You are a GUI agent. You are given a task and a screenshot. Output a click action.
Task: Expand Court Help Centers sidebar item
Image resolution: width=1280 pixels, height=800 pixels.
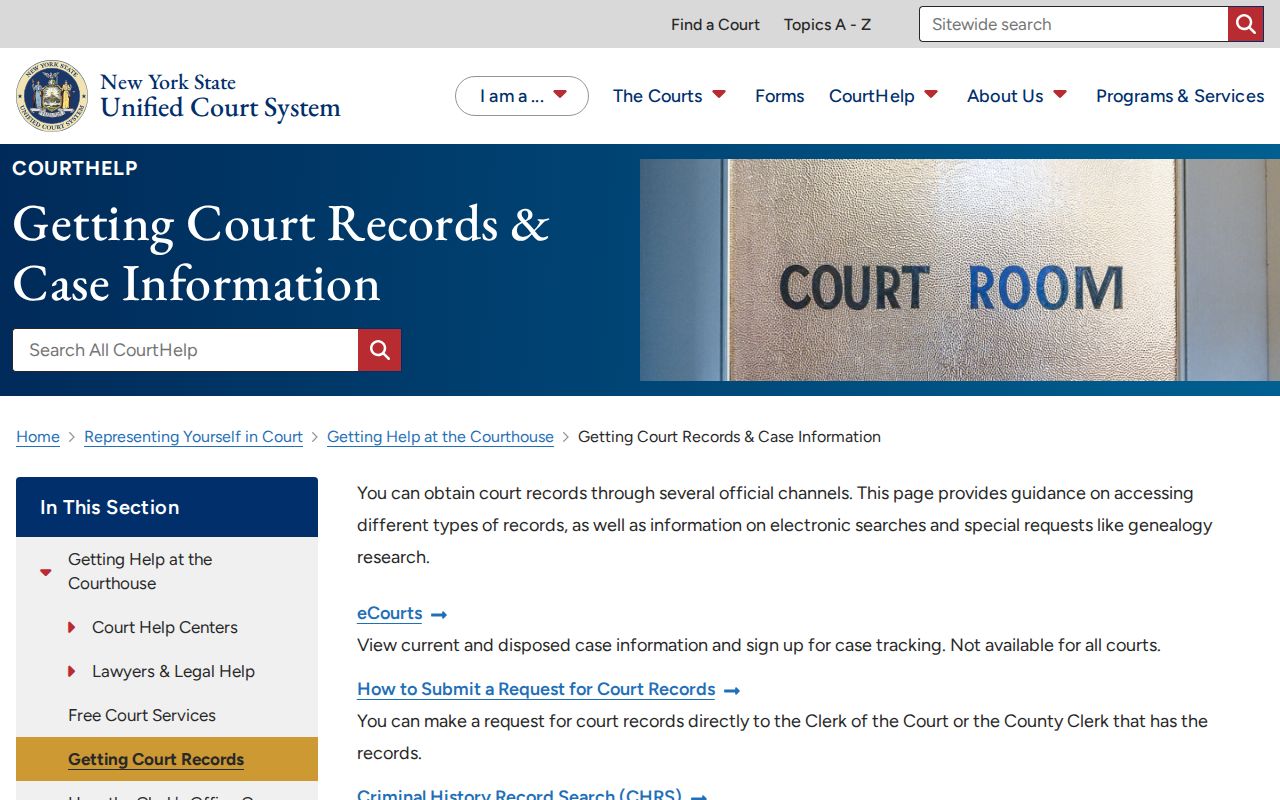coord(71,627)
